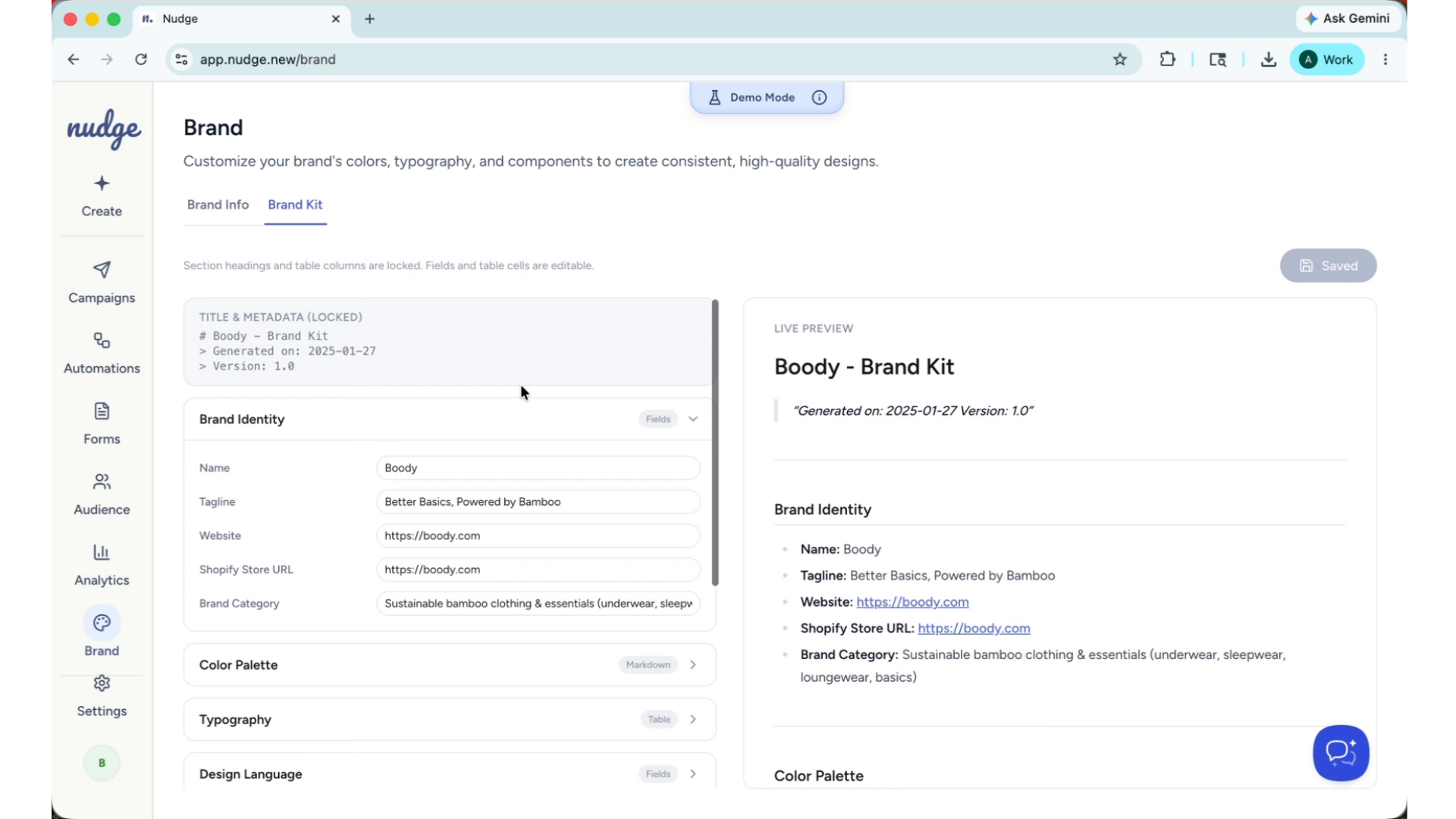
Task: Click the 'Brand Category:' preview line
Action: tap(1043, 666)
